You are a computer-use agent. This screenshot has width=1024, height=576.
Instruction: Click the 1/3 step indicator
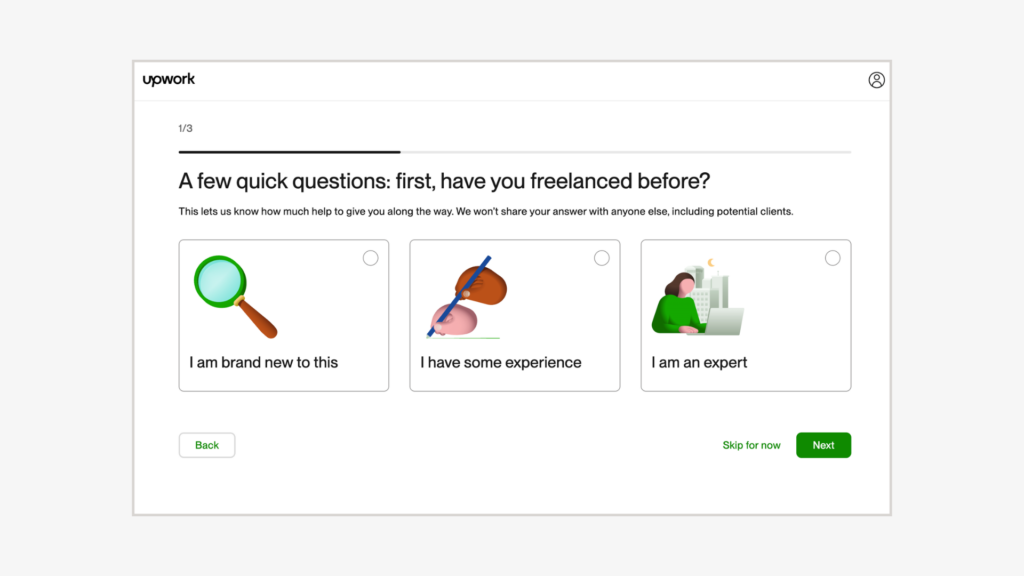point(185,128)
